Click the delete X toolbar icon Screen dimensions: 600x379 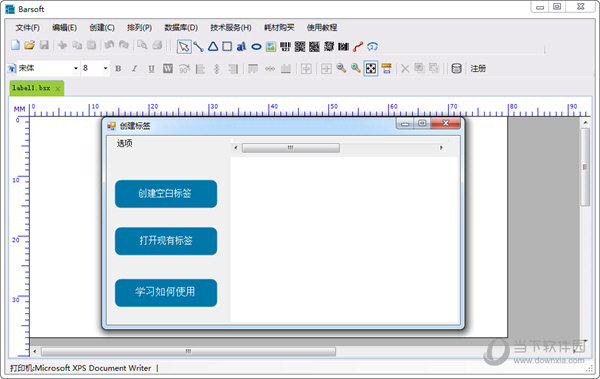(405, 69)
